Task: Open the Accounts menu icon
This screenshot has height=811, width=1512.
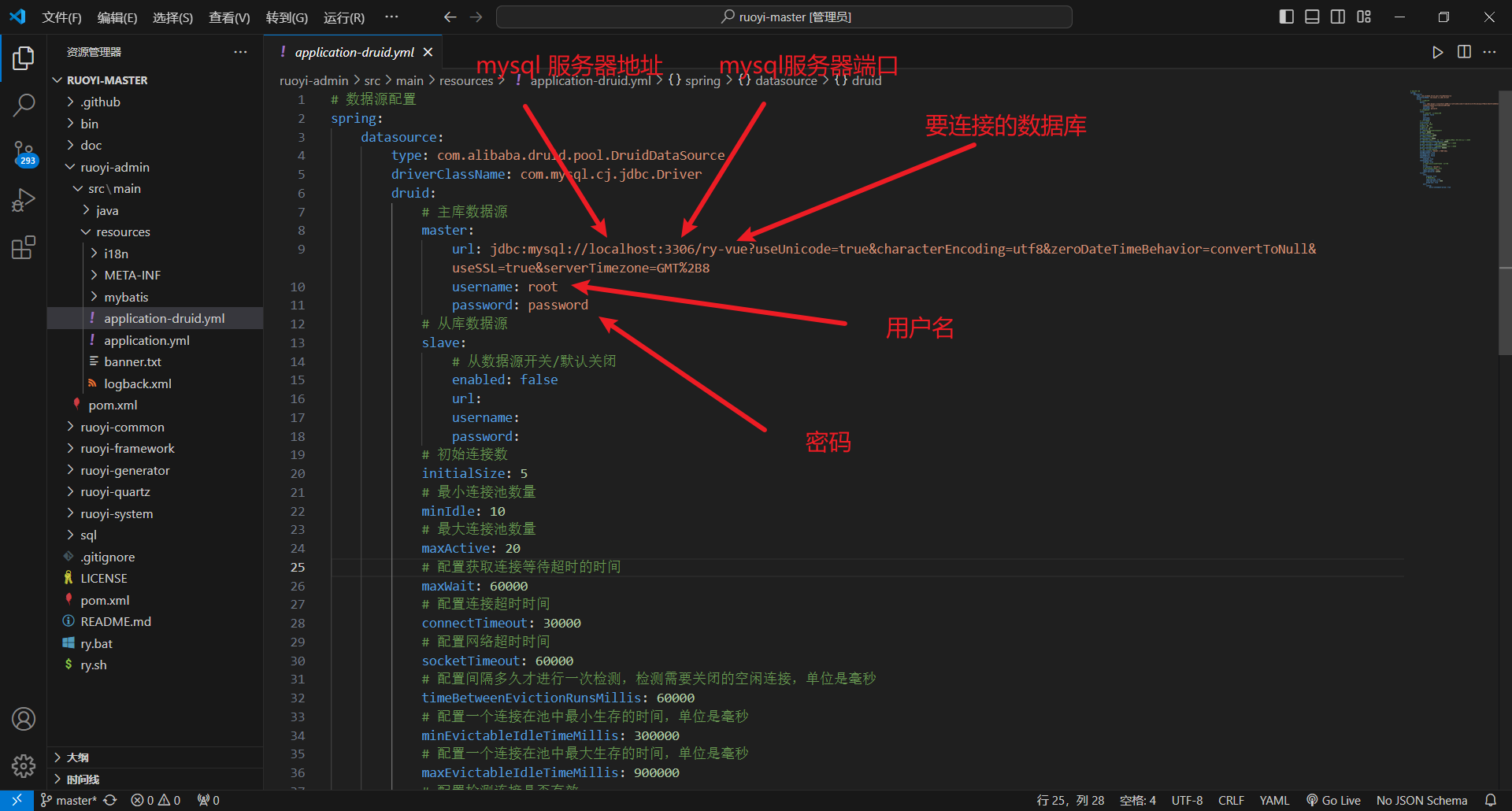Action: [x=24, y=719]
